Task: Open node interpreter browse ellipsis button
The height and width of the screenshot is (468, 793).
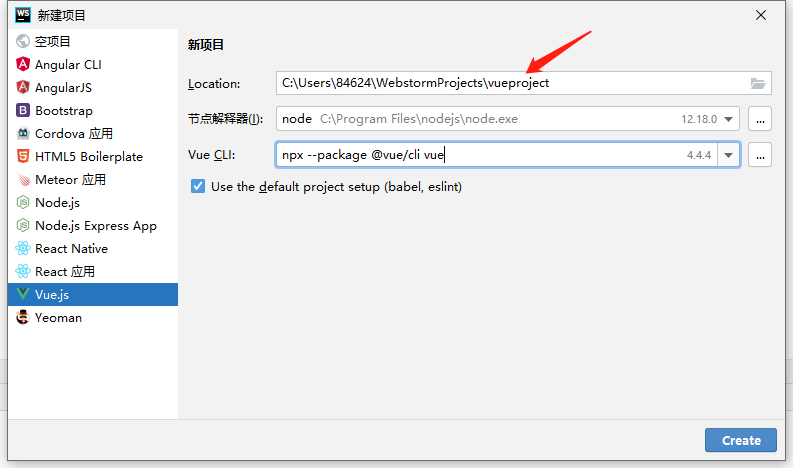Action: 760,119
